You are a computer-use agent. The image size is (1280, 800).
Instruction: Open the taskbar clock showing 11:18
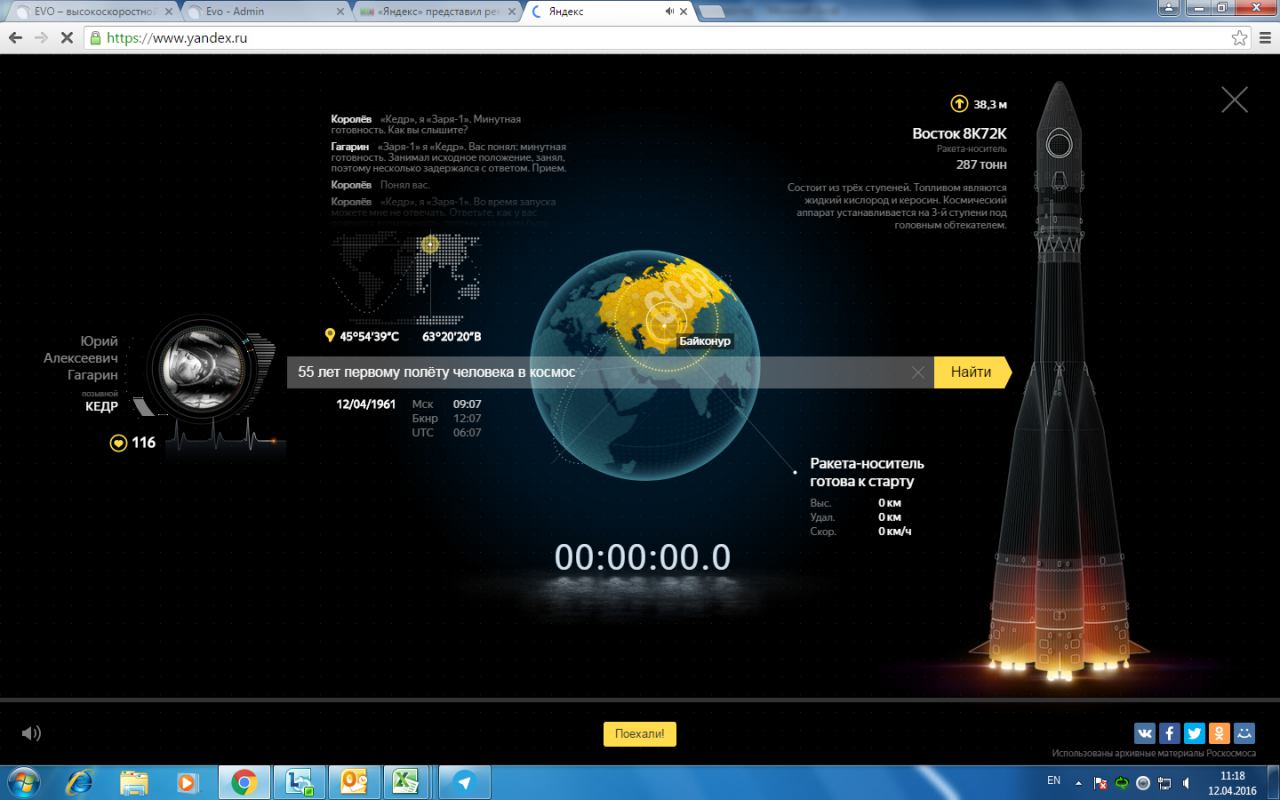pyautogui.click(x=1232, y=782)
